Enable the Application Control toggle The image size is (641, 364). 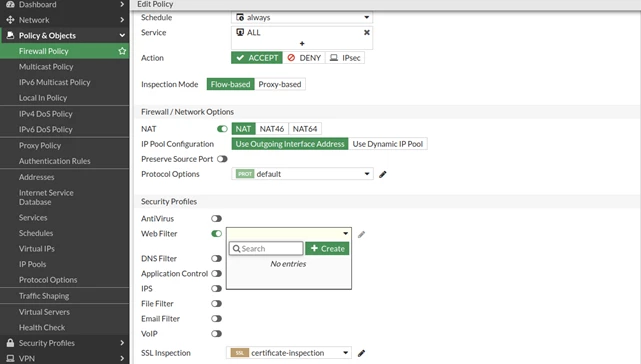click(x=216, y=273)
